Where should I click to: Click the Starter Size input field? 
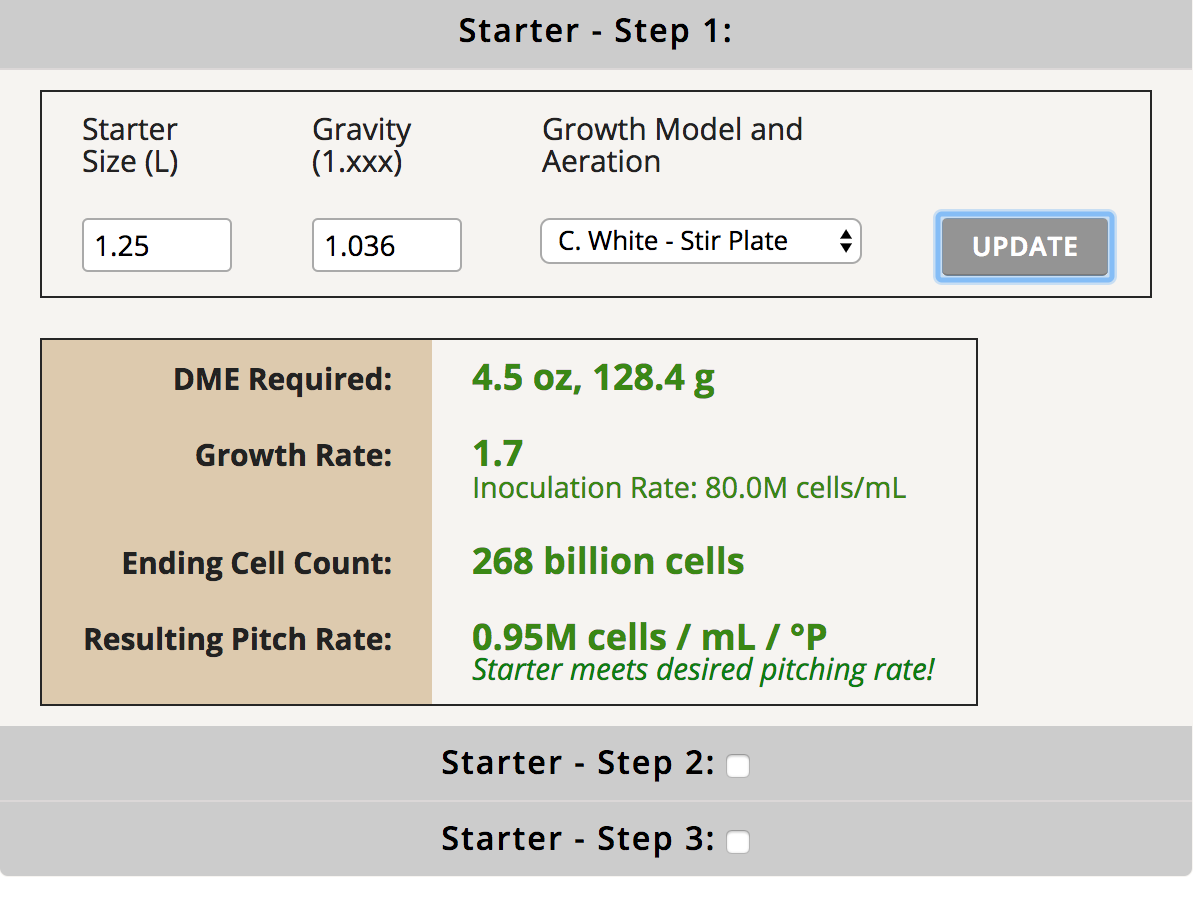pos(156,245)
